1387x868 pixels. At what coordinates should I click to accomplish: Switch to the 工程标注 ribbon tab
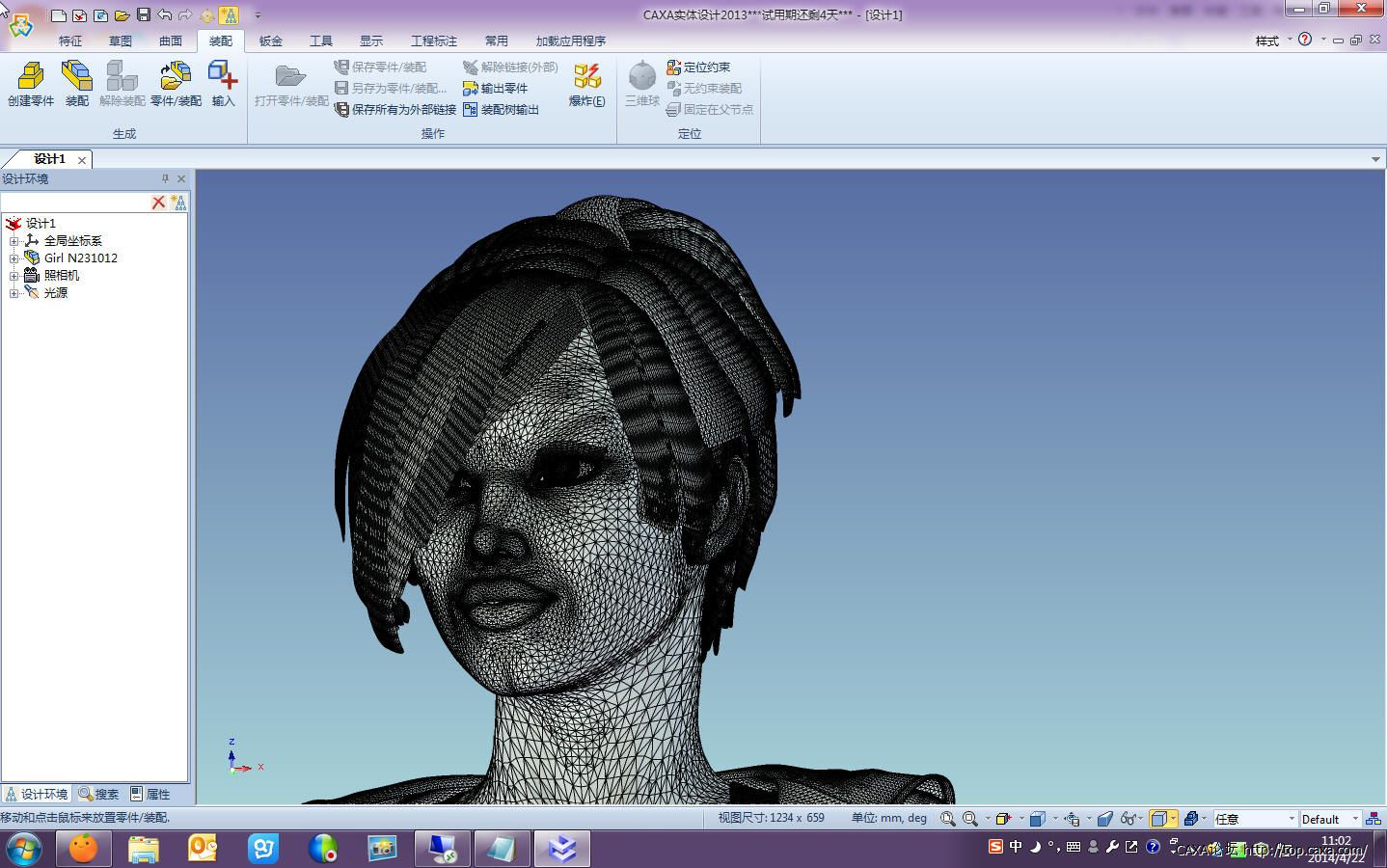[x=434, y=41]
